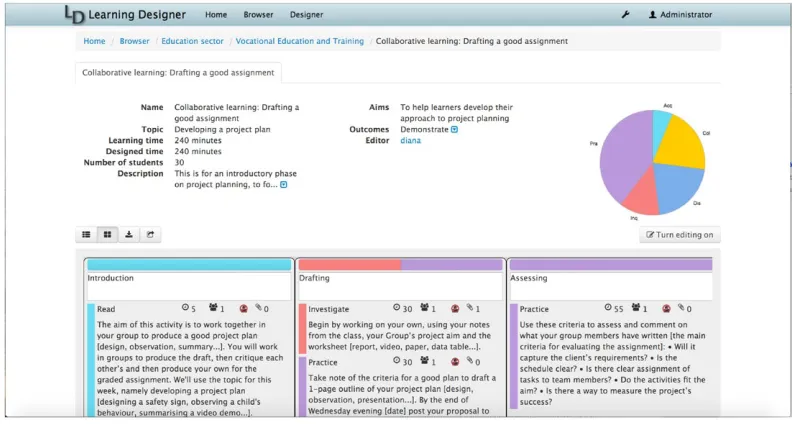Image resolution: width=792 pixels, height=424 pixels.
Task: Switch to grid view icon
Action: [108, 234]
